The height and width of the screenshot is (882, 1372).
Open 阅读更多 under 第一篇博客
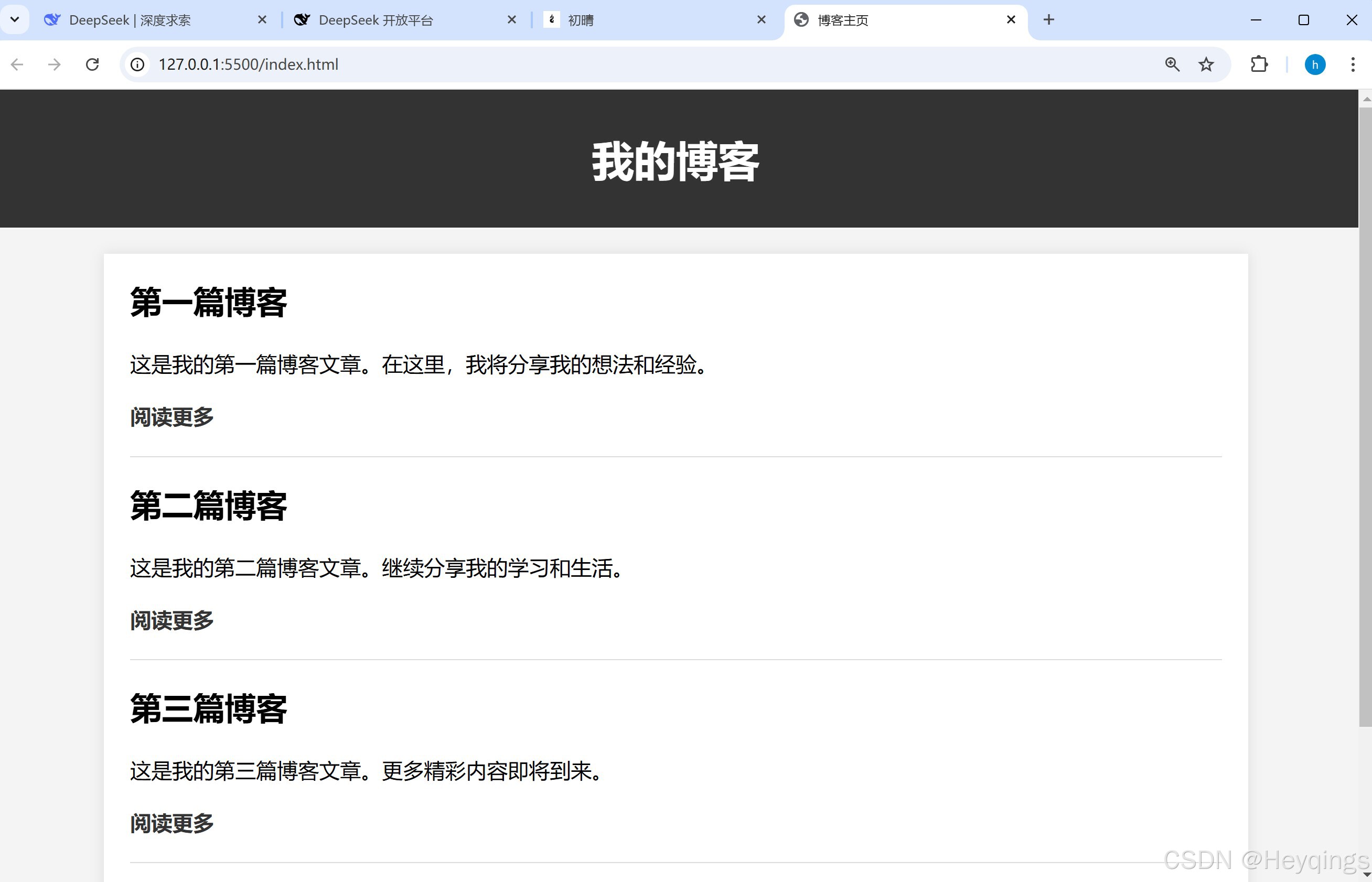coord(172,417)
